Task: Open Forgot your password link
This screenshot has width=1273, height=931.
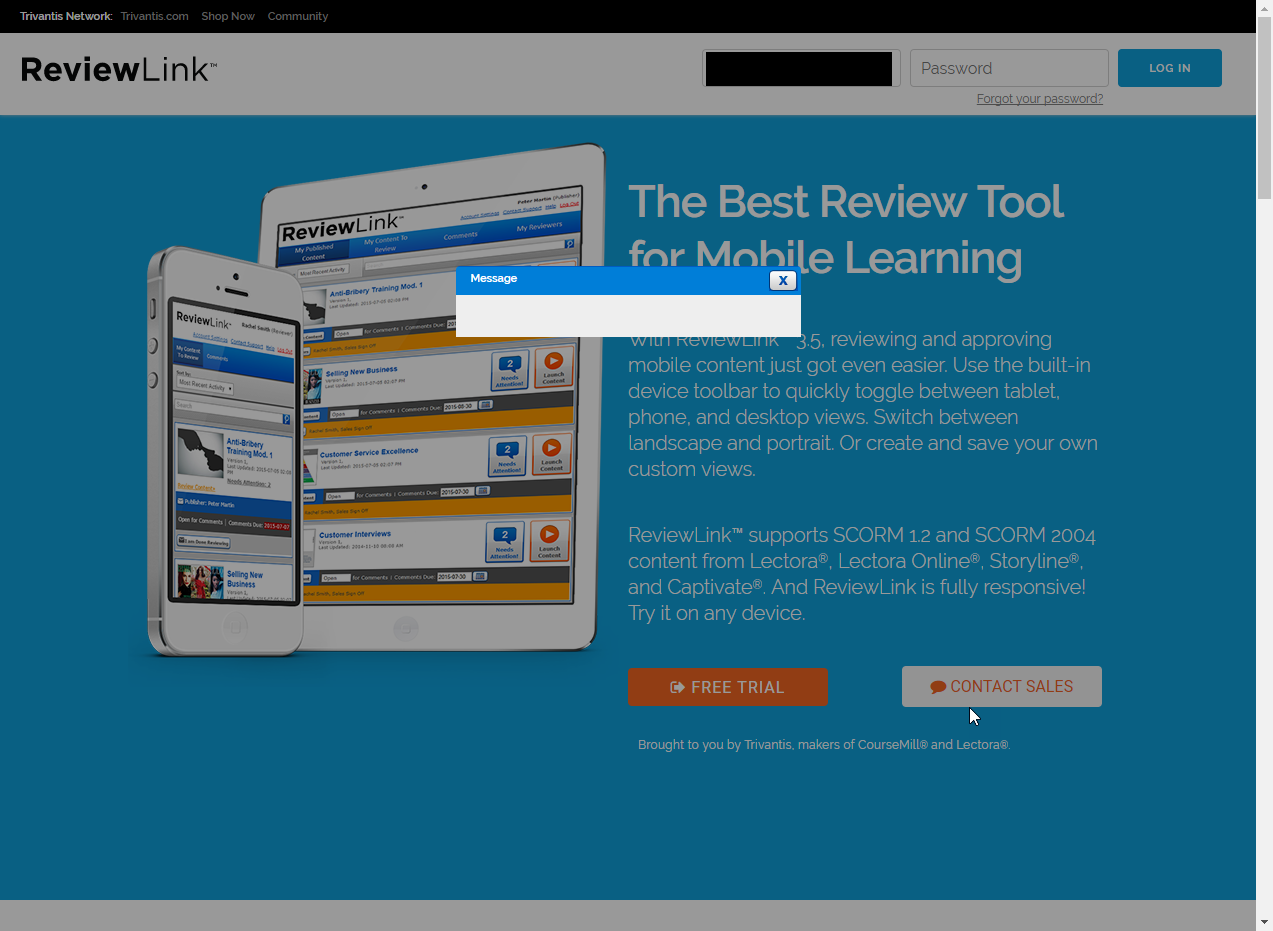Action: 1040,99
